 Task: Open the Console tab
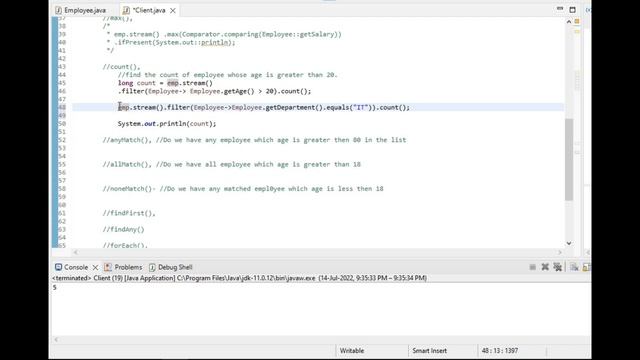[x=76, y=267]
